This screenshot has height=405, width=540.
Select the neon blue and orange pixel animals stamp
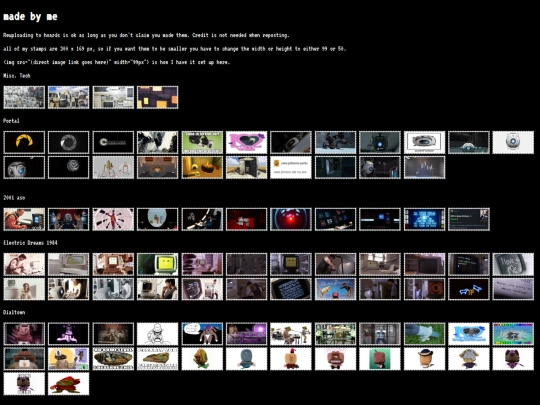469,289
